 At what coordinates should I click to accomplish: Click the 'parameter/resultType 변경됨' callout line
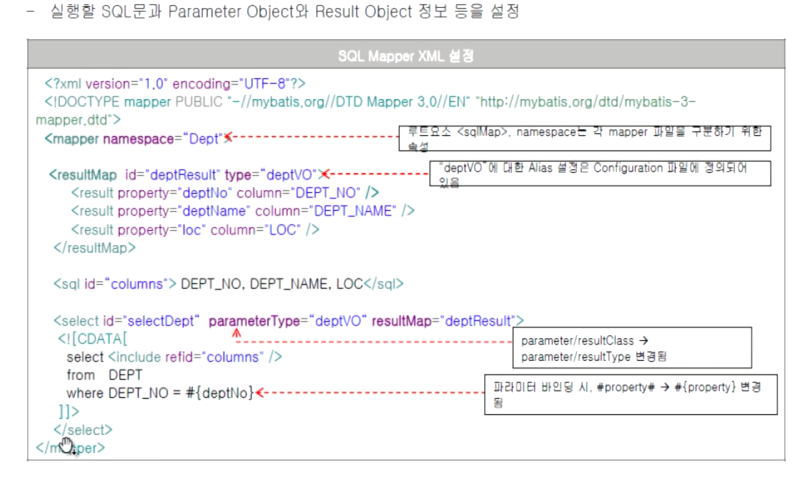click(594, 357)
